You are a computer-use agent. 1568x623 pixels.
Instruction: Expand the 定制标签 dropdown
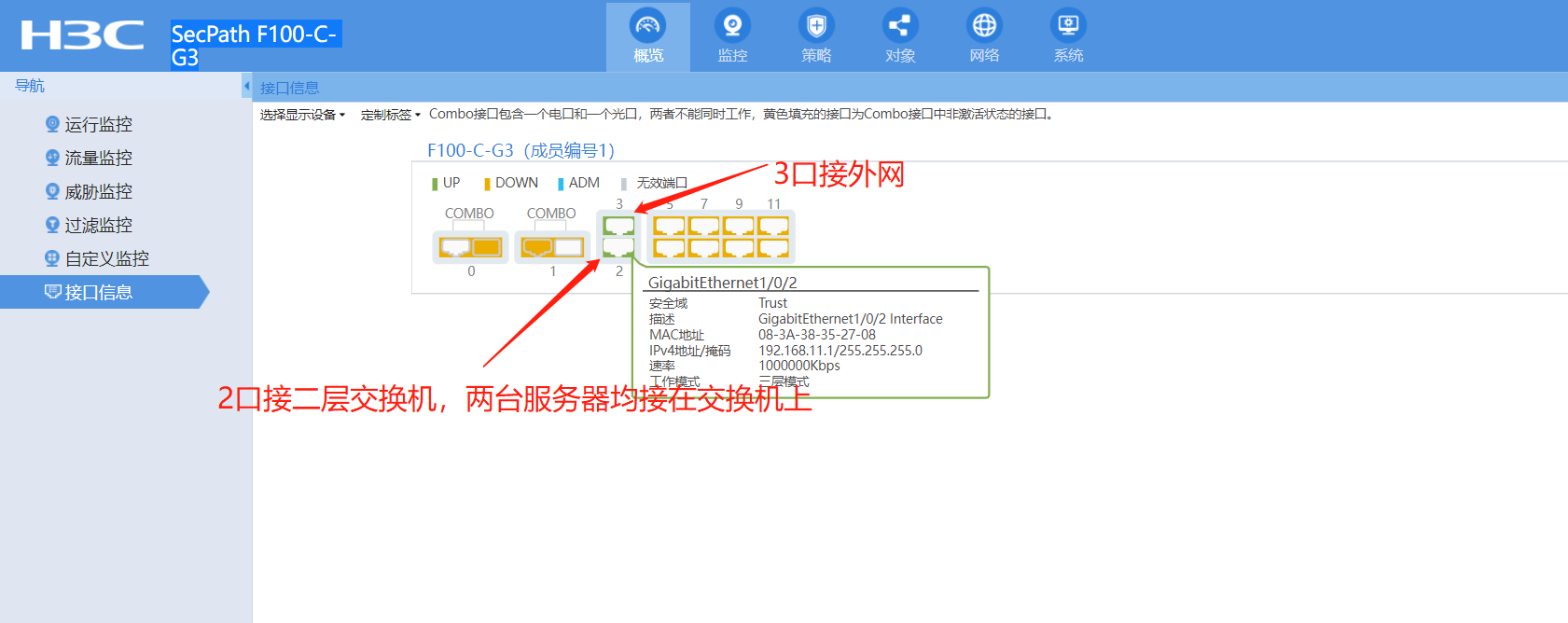(x=390, y=115)
